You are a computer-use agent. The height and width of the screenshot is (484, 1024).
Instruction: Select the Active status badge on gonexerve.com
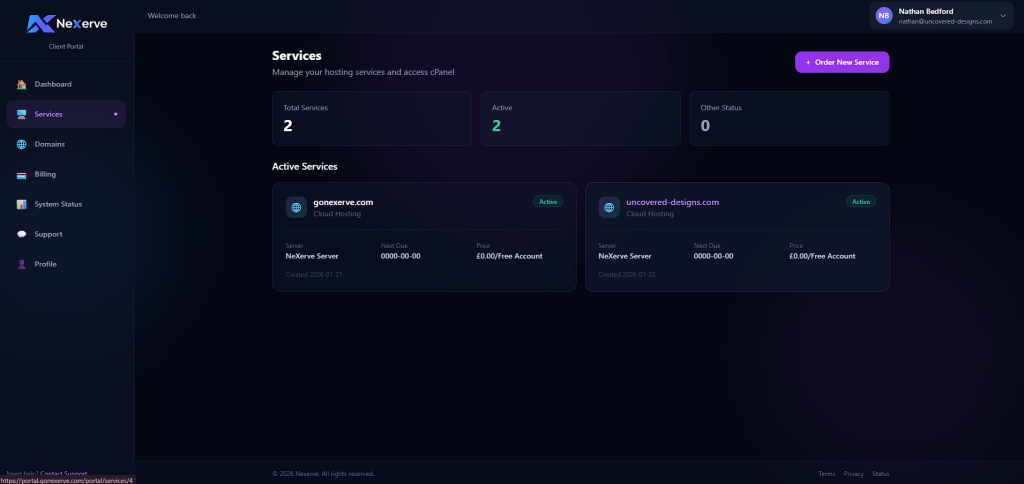(548, 201)
